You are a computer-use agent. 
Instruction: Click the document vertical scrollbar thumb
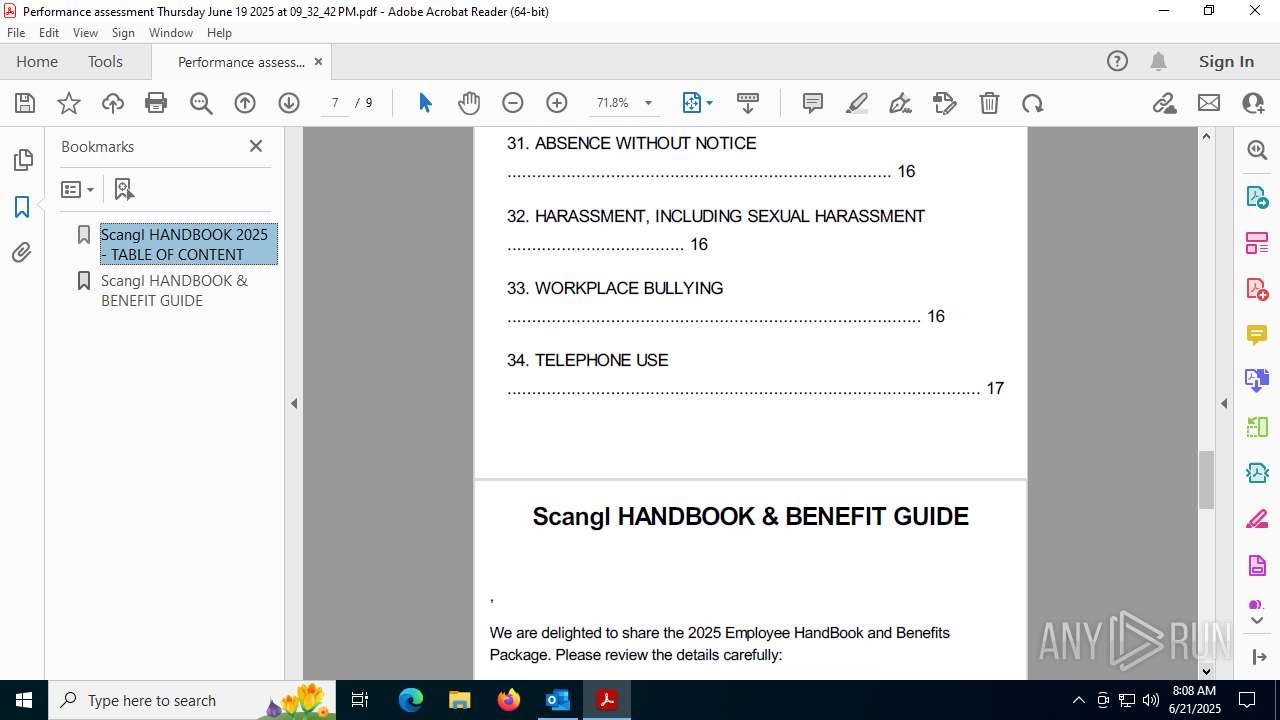[x=1206, y=480]
